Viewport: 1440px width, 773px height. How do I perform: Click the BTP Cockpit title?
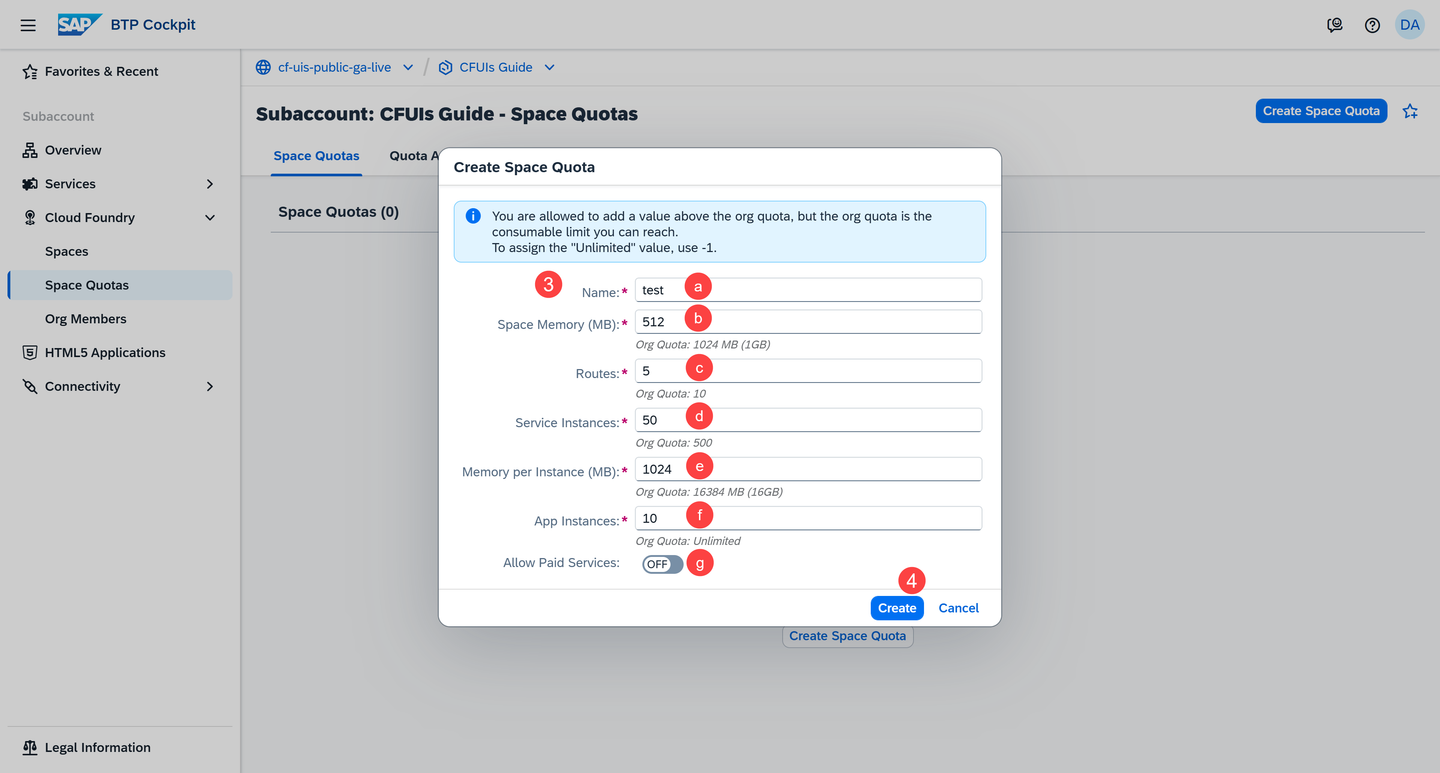pos(153,25)
